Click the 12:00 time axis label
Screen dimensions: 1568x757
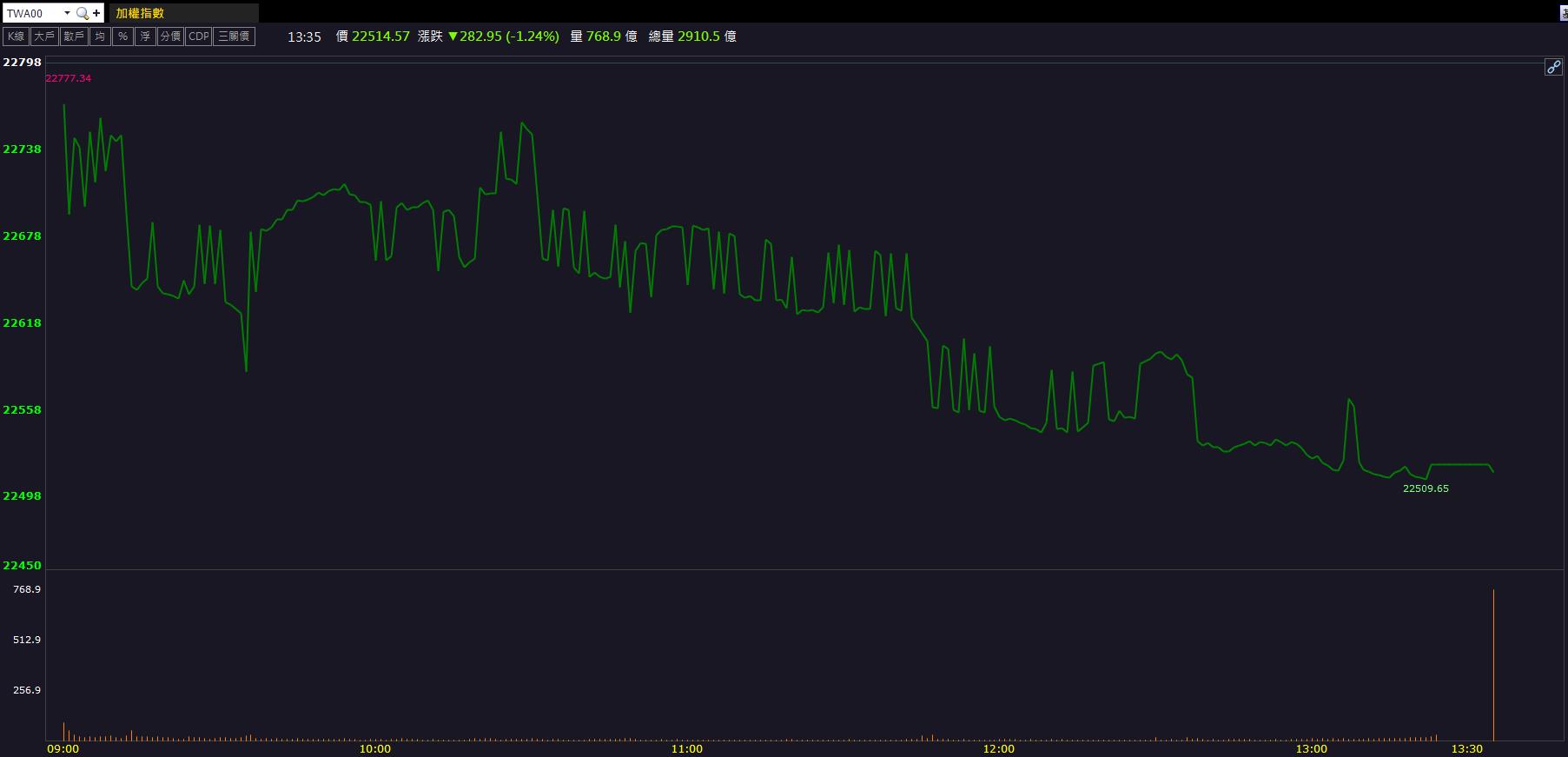[999, 749]
